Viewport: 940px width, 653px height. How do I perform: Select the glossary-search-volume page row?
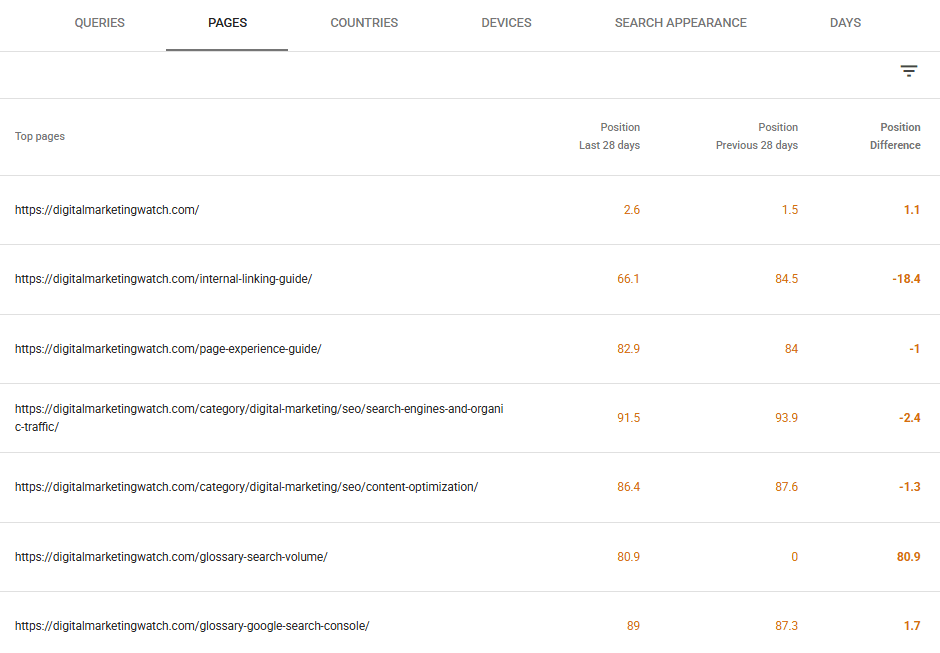tap(470, 557)
